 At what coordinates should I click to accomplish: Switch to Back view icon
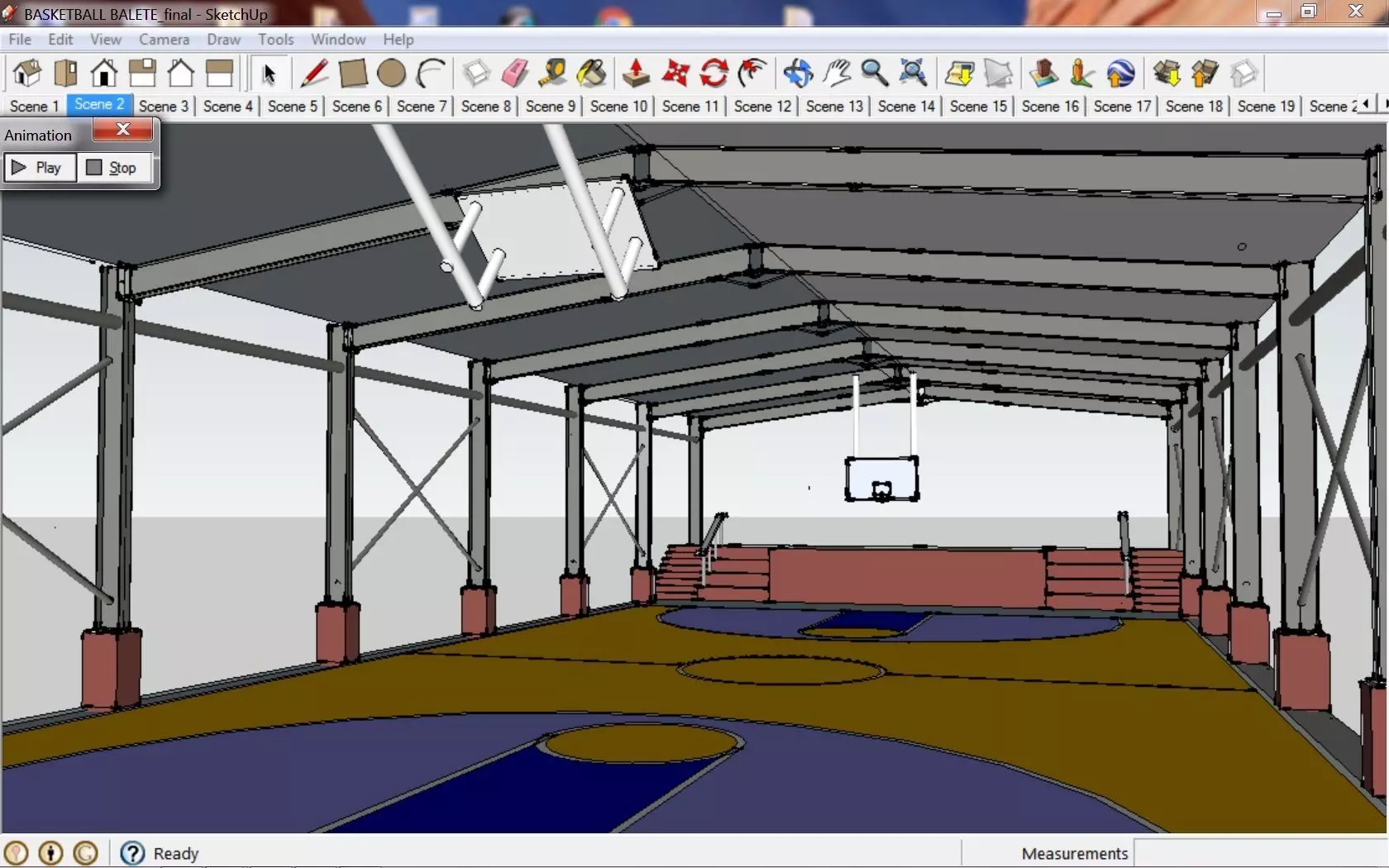tap(181, 74)
